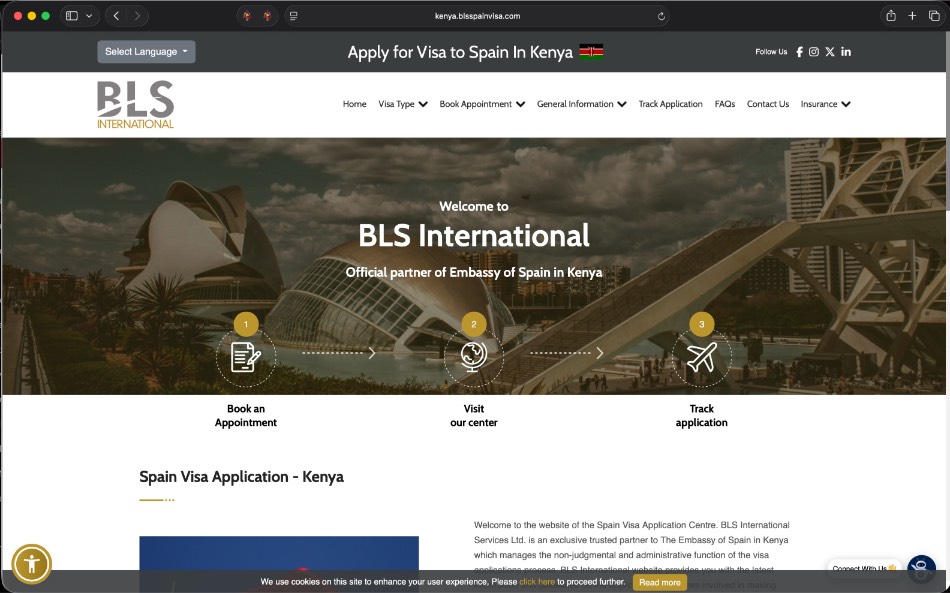Screen dimensions: 950x593
Task: Click the Kenya flag icon
Action: tap(591, 52)
